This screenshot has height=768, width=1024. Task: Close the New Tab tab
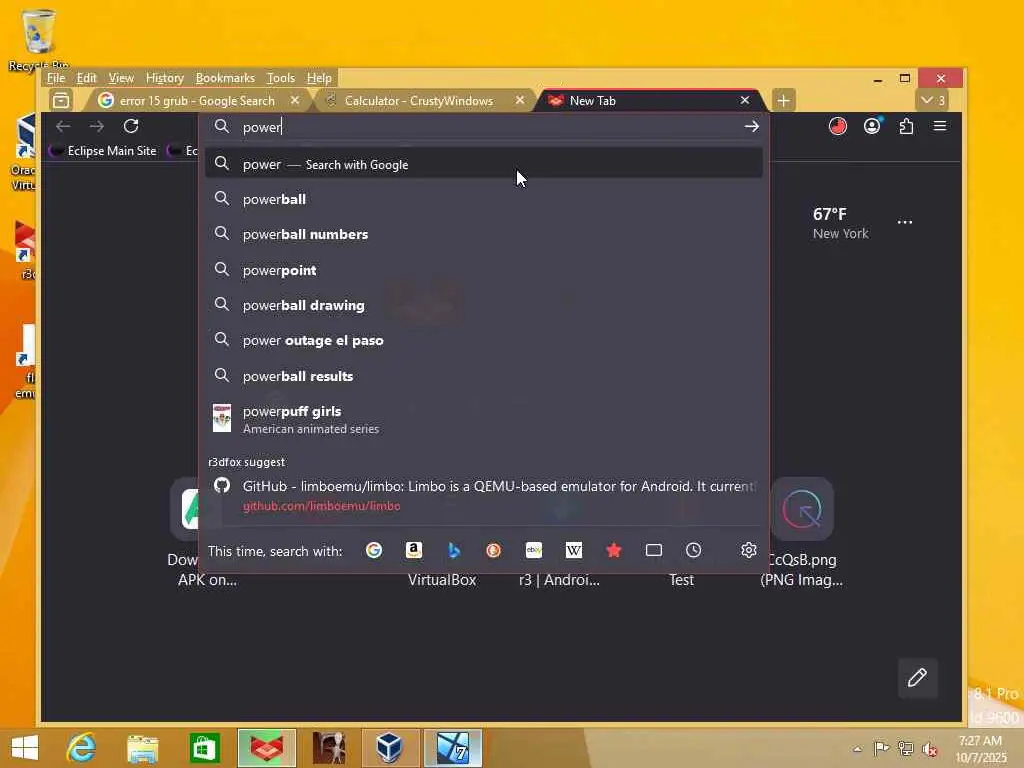pyautogui.click(x=744, y=100)
